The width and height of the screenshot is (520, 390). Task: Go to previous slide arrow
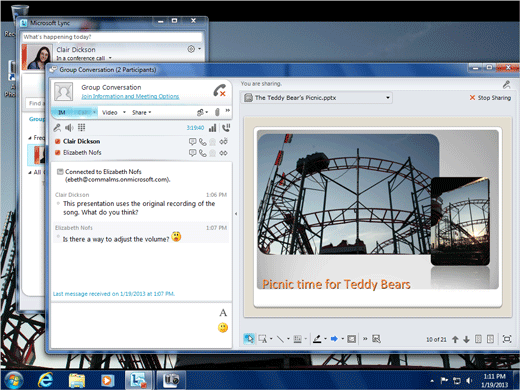click(455, 339)
